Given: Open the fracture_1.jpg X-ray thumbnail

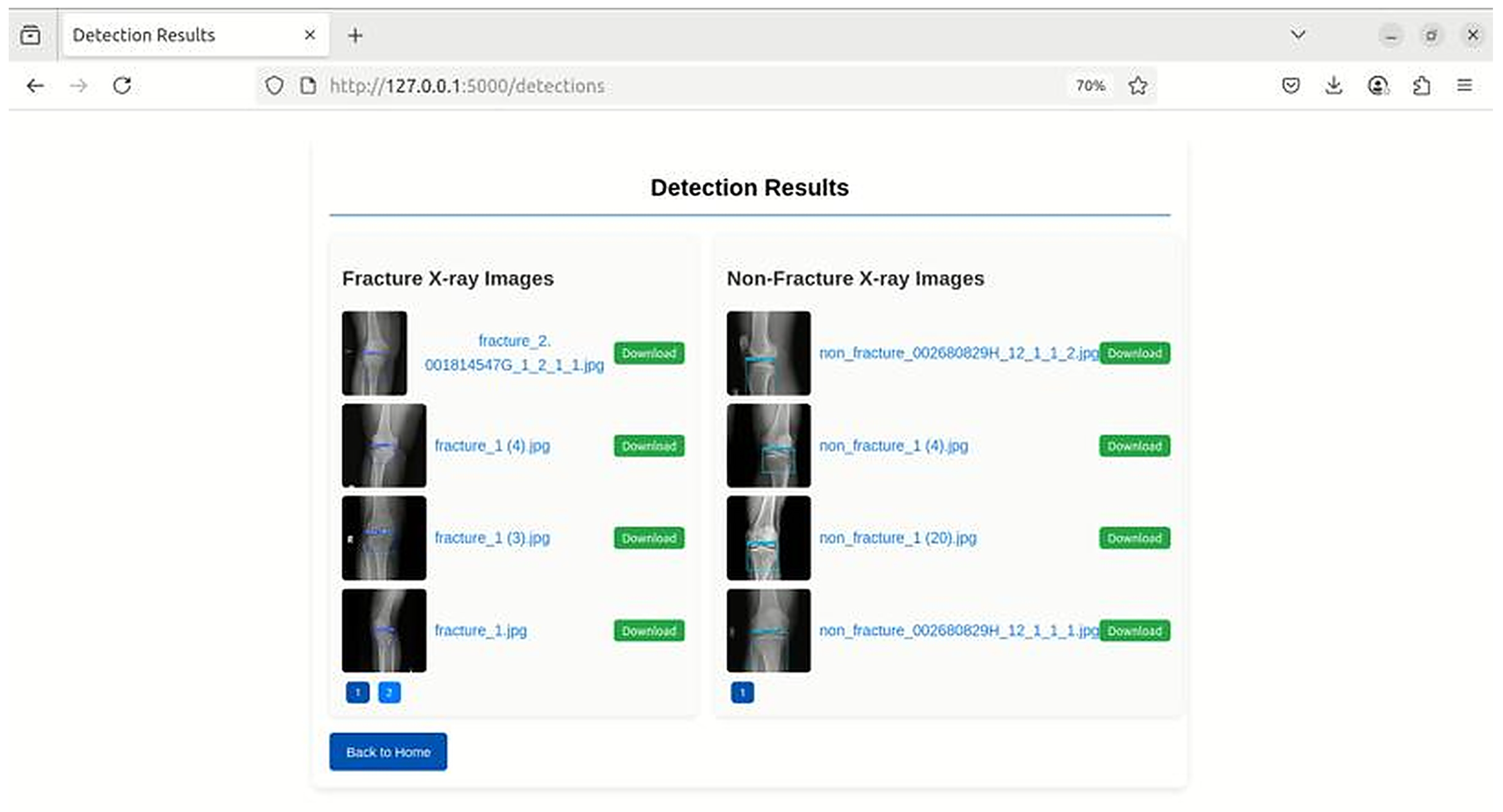Looking at the screenshot, I should point(384,630).
